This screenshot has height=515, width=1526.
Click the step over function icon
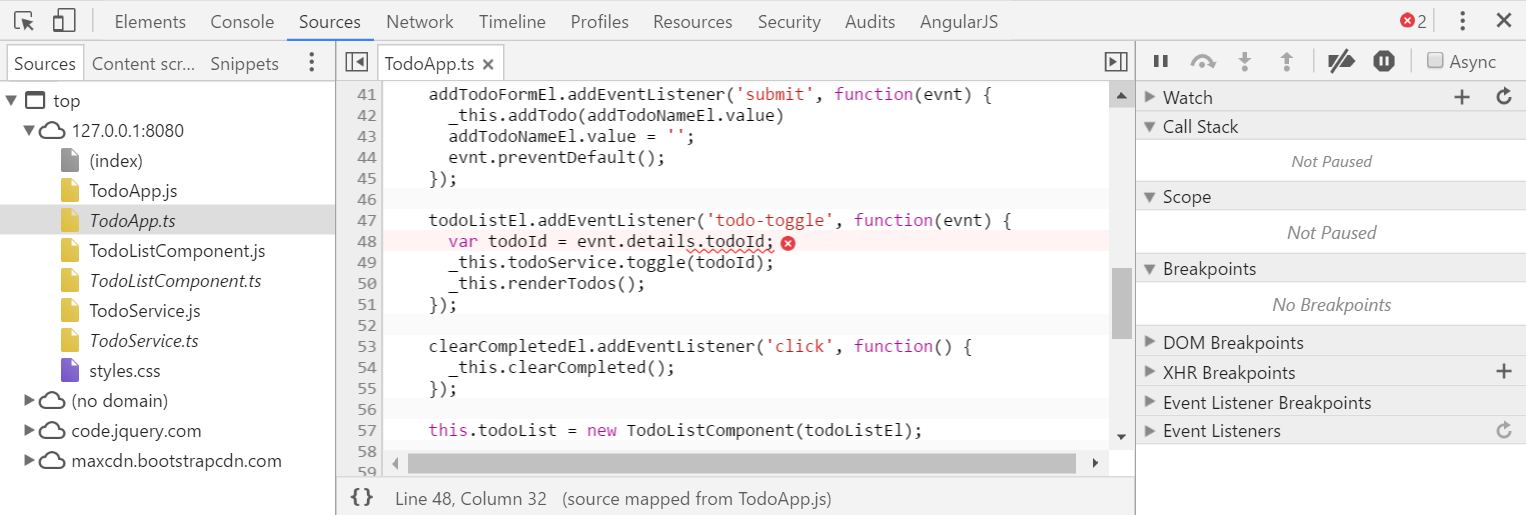1203,62
